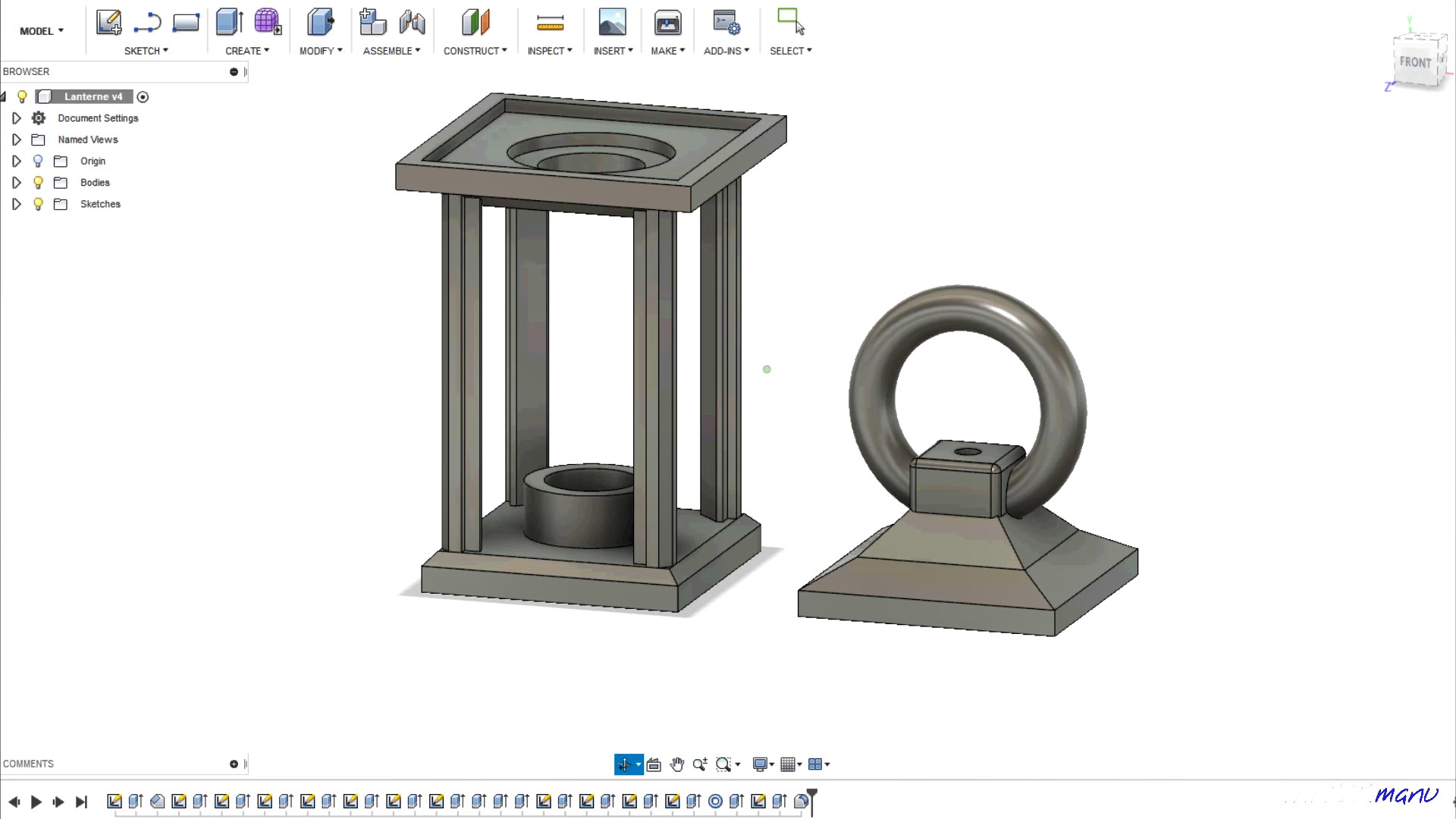
Task: Jump to the timeline end
Action: point(81,802)
